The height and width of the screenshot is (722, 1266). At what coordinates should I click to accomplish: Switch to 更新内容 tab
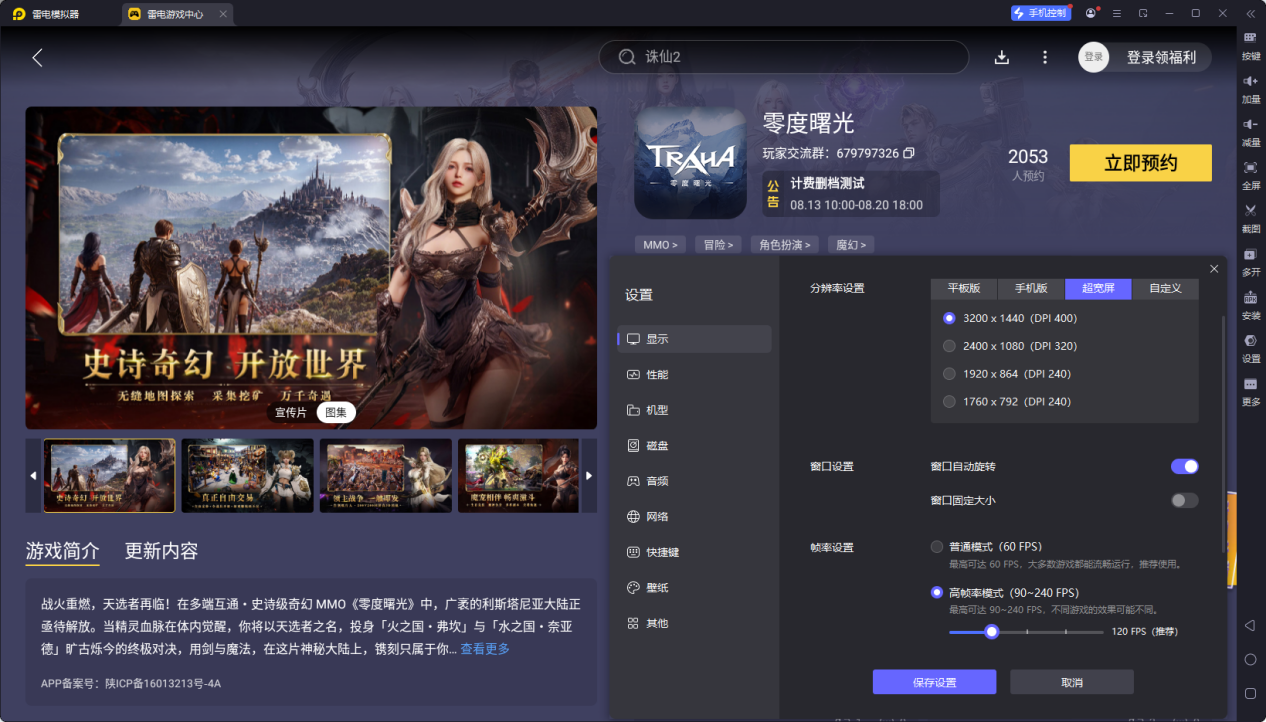(x=161, y=551)
